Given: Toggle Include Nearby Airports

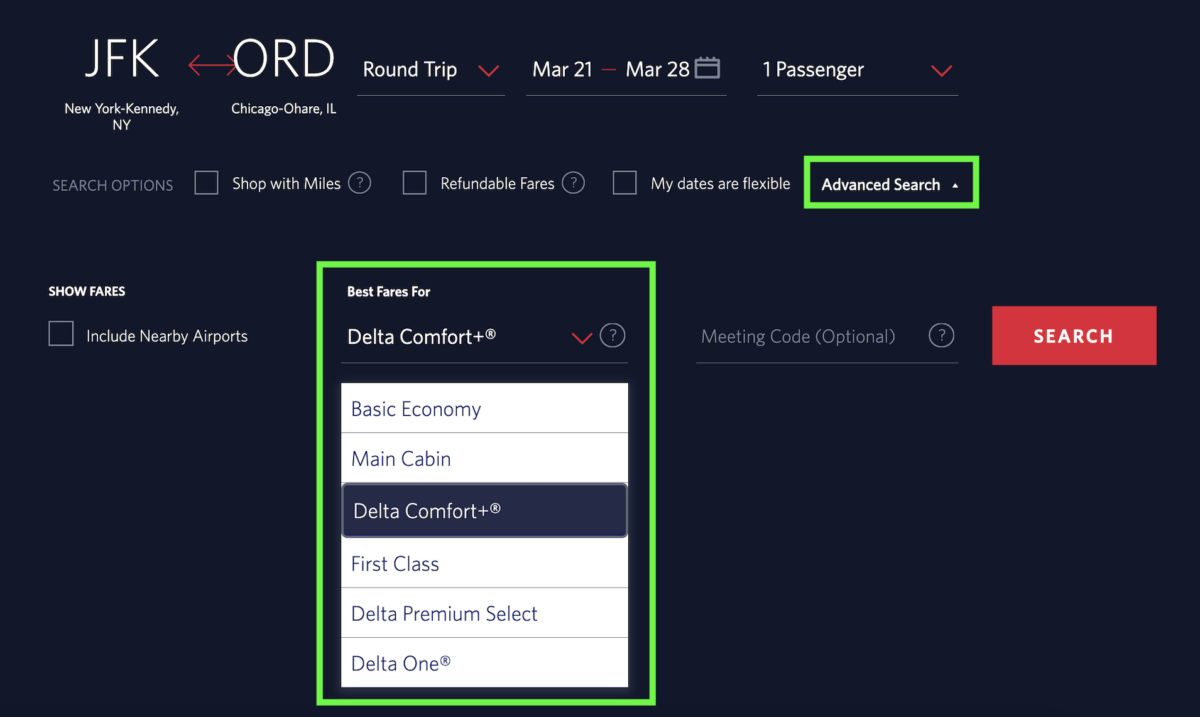Looking at the screenshot, I should (x=61, y=335).
